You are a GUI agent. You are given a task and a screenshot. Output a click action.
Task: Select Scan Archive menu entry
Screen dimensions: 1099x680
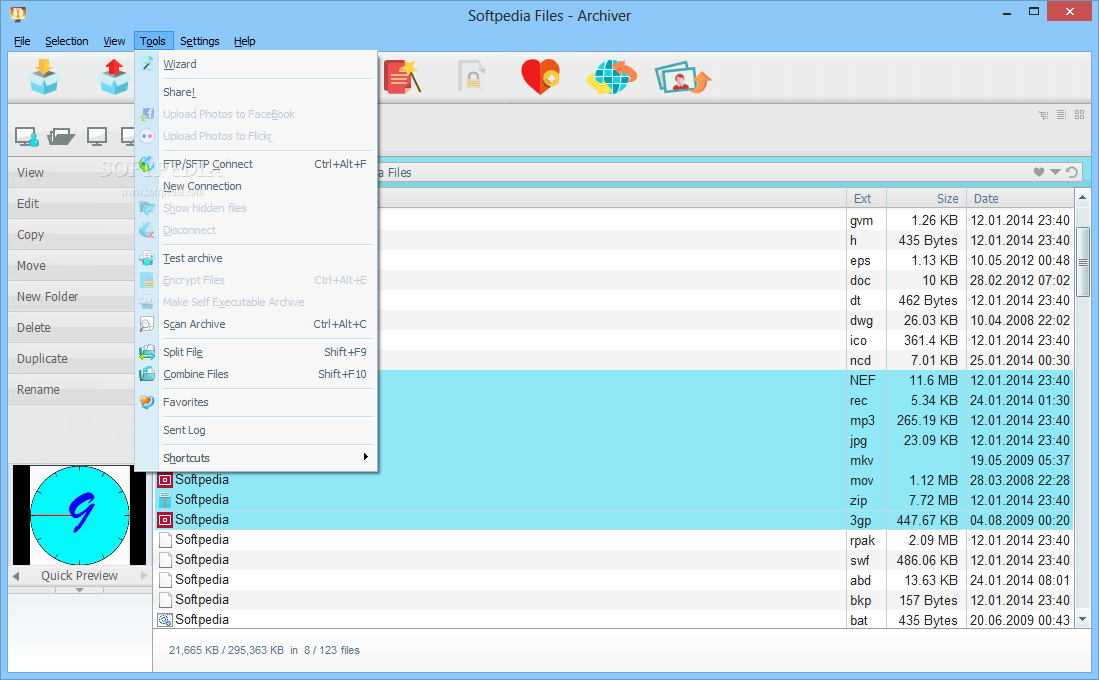[257, 324]
